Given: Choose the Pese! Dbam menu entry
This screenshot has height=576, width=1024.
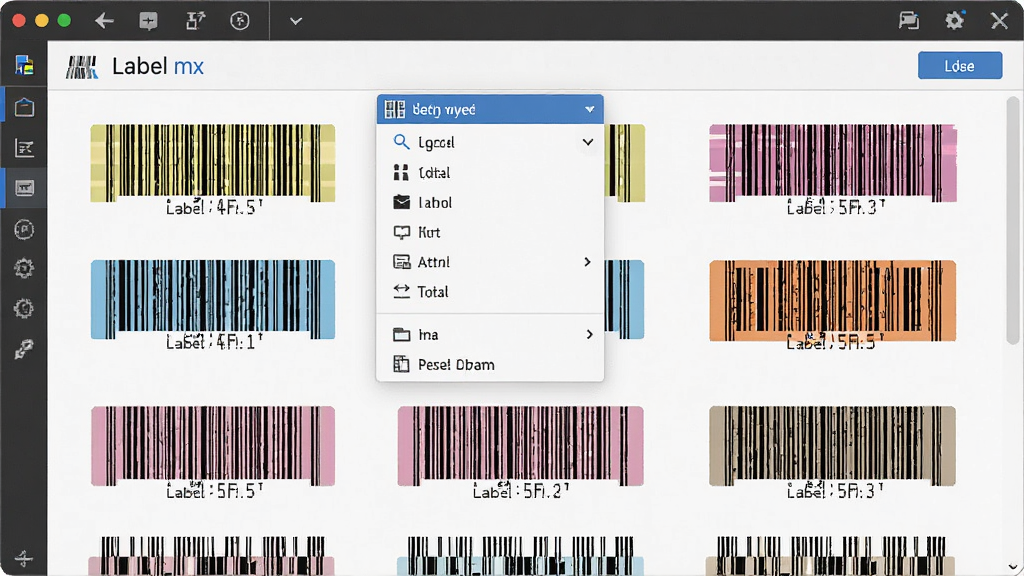Looking at the screenshot, I should click(x=490, y=364).
